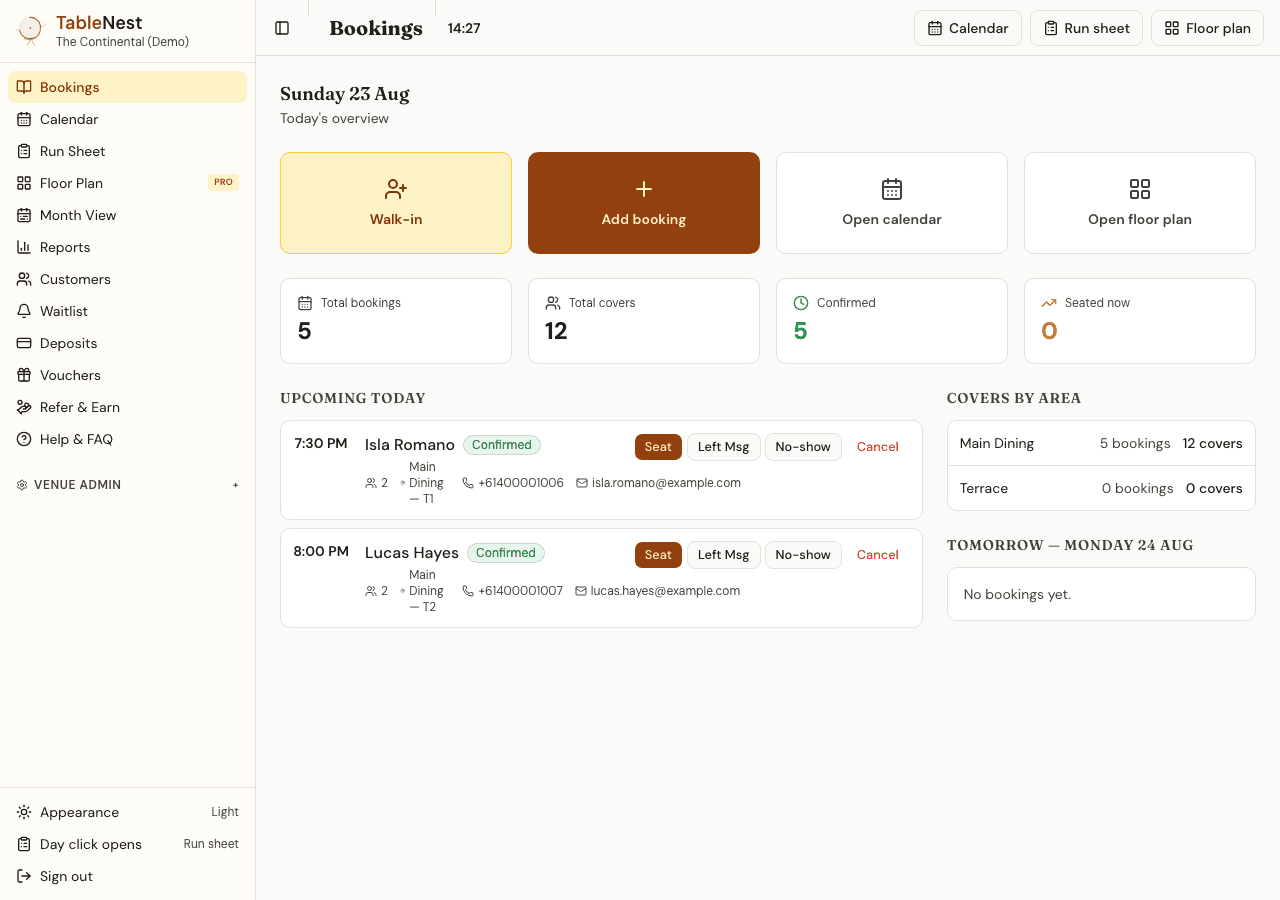Viewport: 1280px width, 900px height.
Task: Expand the Venue Admin section
Action: [127, 485]
